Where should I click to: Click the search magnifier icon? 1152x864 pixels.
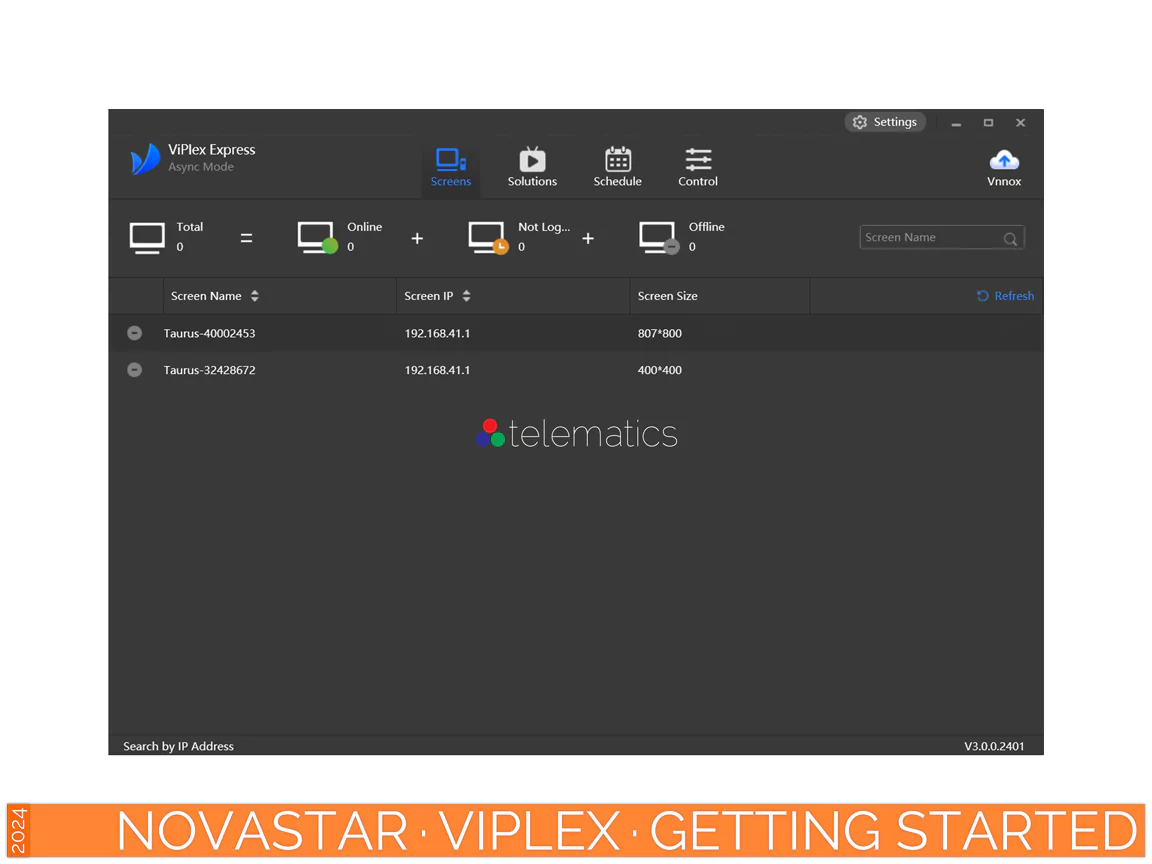click(x=1010, y=239)
